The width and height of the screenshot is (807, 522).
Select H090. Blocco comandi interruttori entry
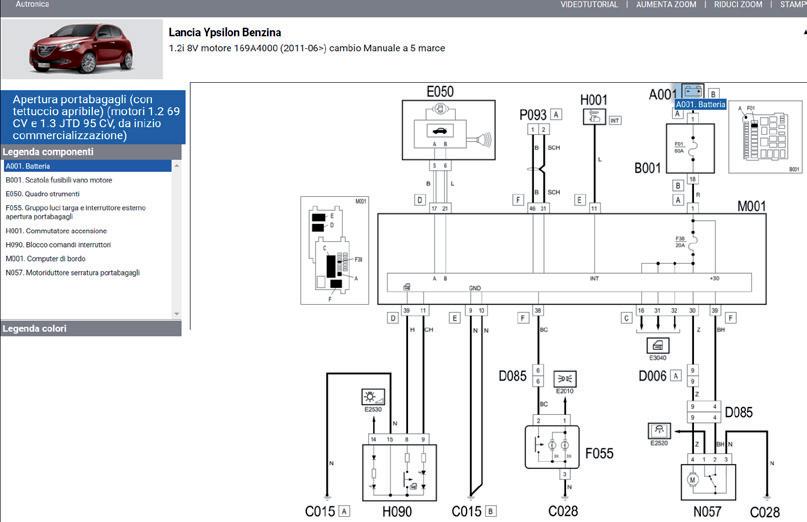point(58,245)
